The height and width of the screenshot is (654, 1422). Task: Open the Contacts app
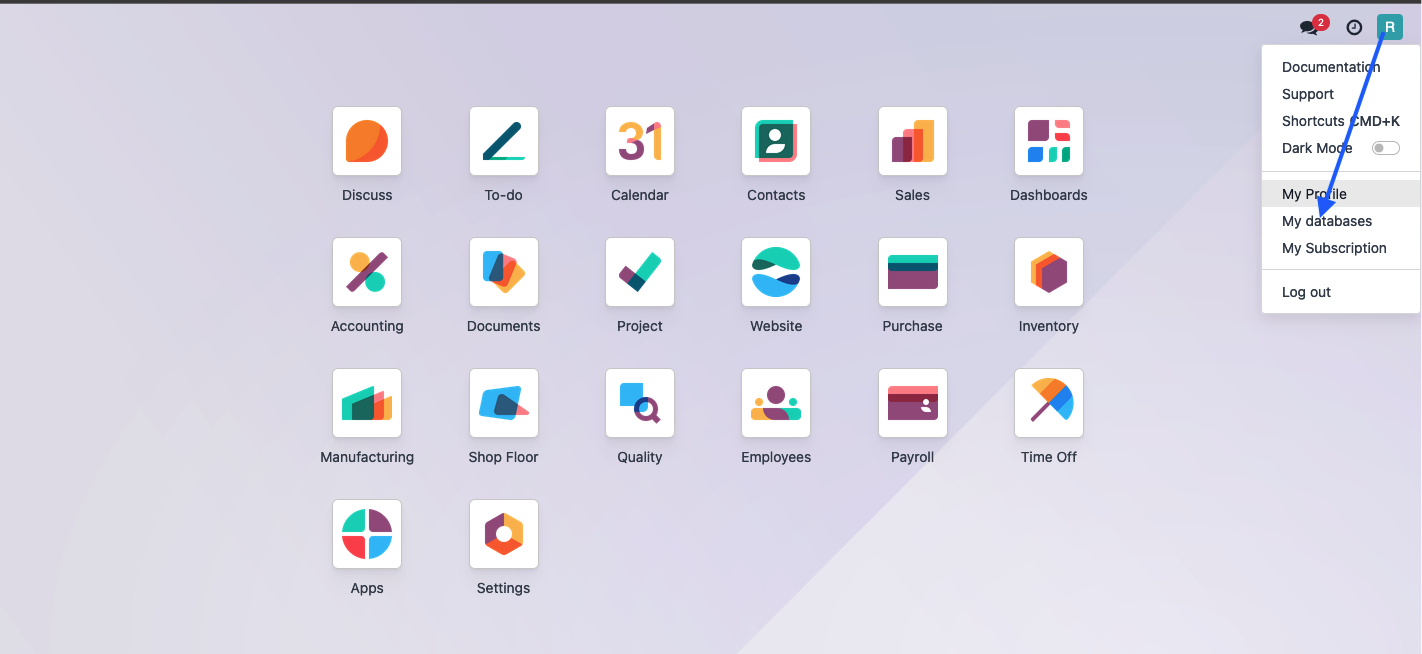[776, 141]
